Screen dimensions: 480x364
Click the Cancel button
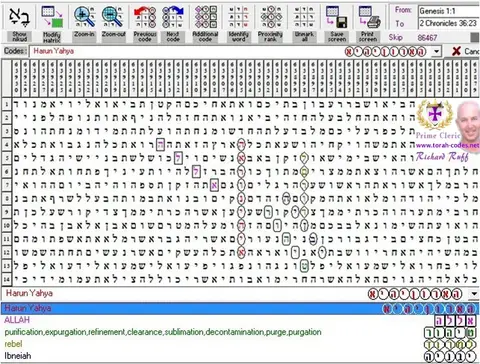tap(466, 51)
